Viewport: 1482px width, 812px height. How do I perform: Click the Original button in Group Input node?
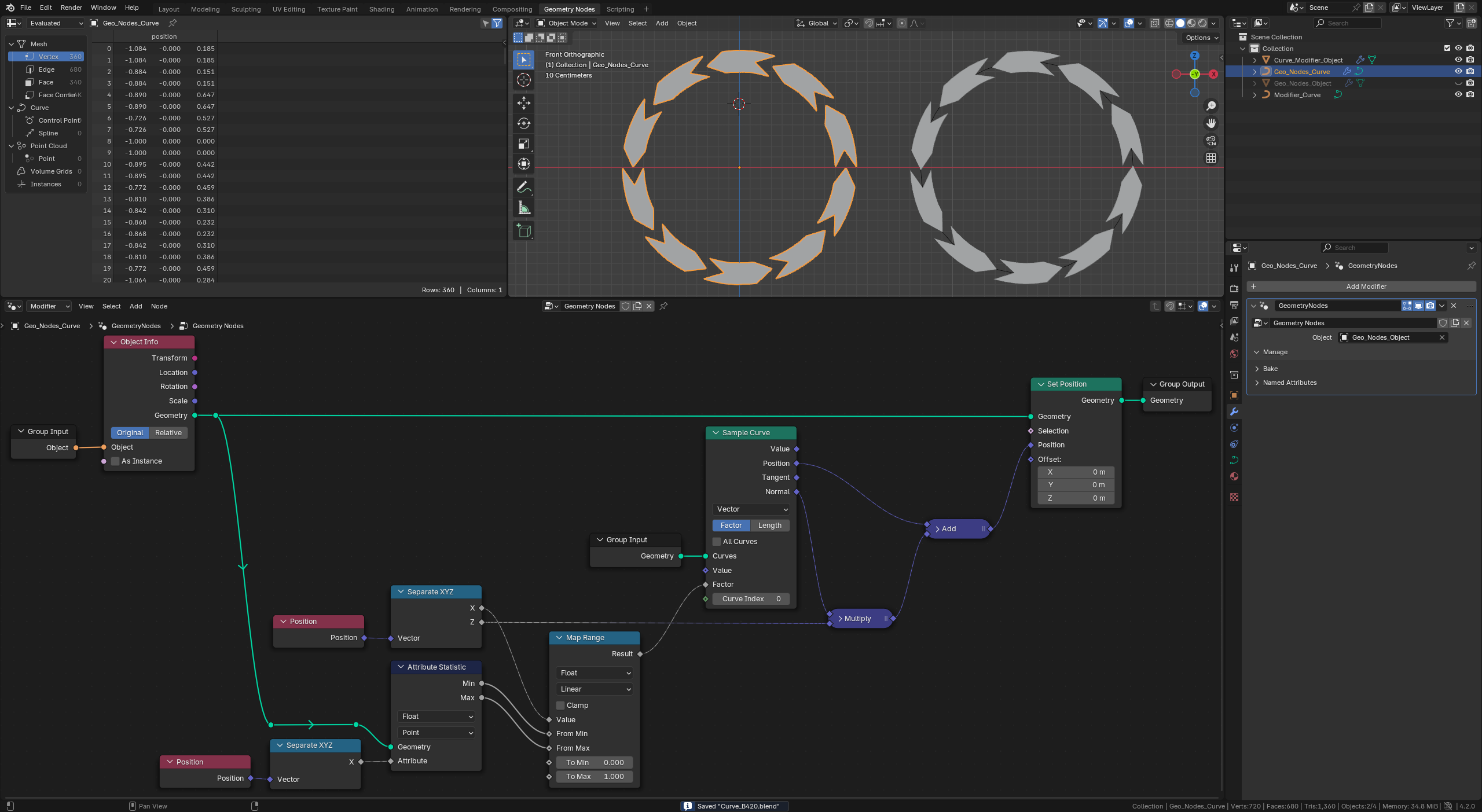coord(129,432)
